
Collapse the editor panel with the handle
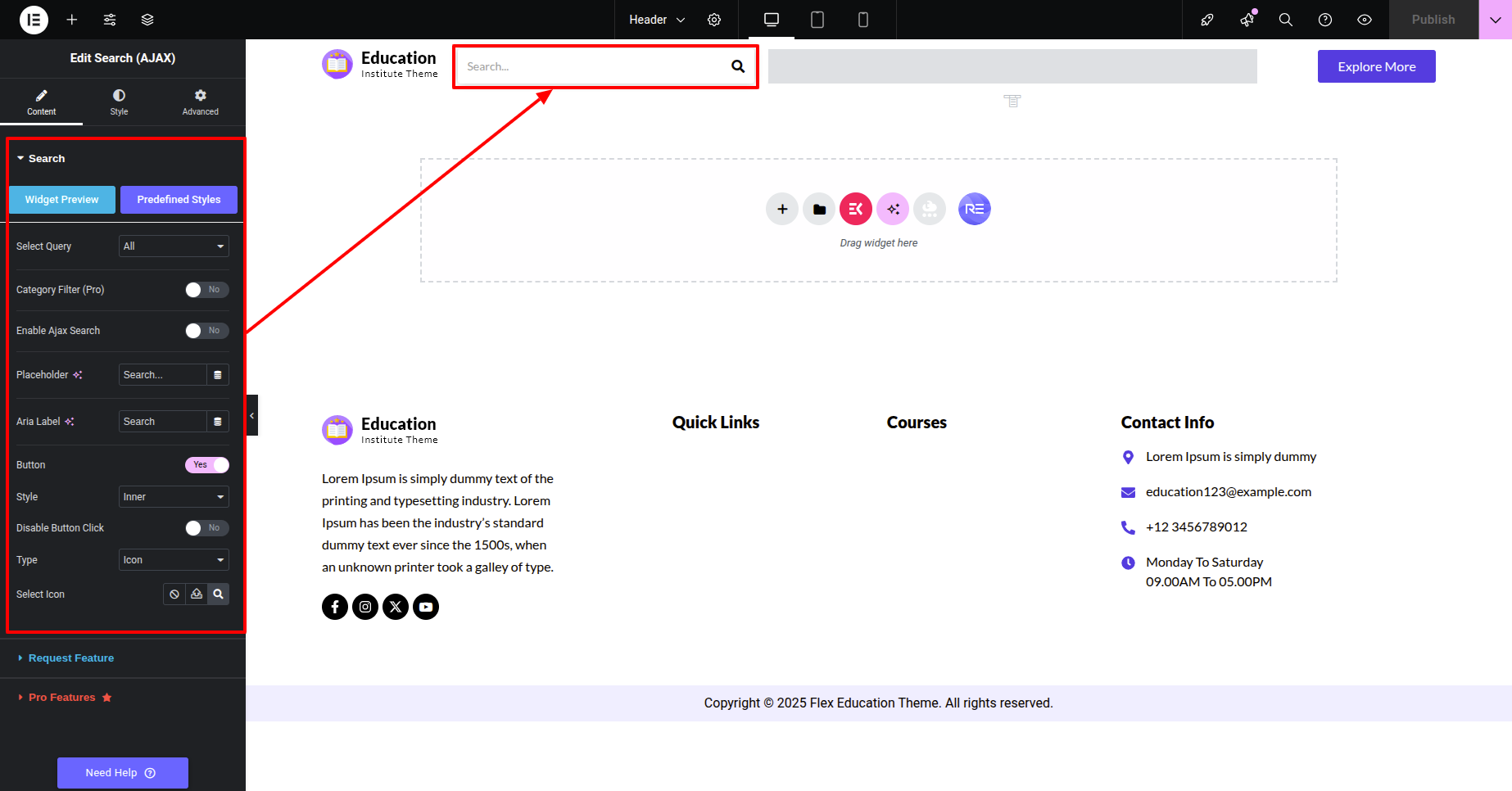(252, 415)
